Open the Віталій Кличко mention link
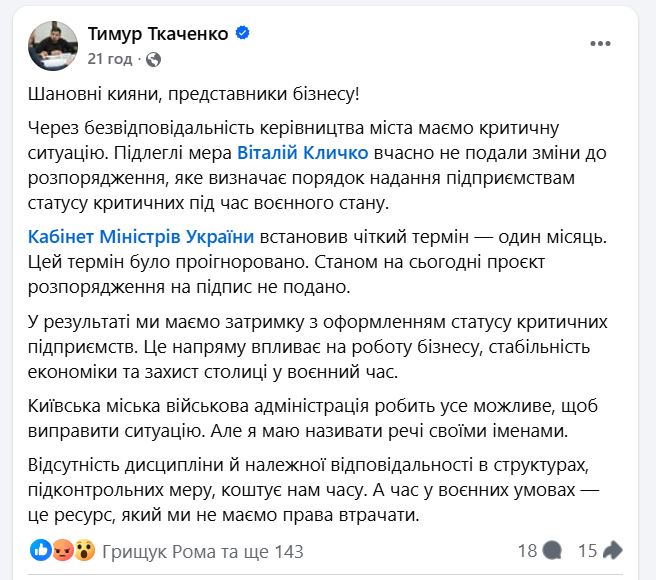 (303, 153)
